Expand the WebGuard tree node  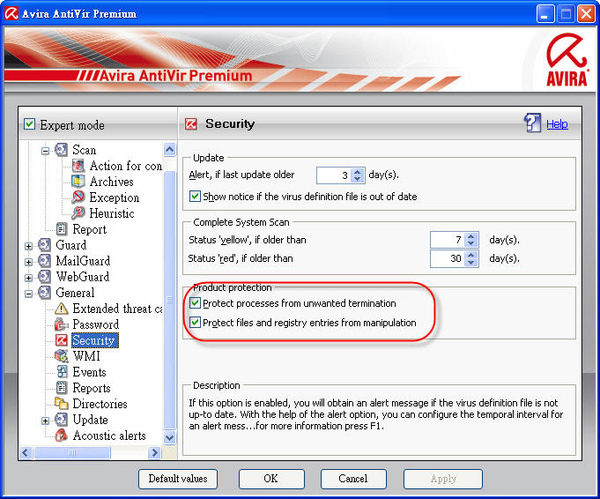coord(28,278)
